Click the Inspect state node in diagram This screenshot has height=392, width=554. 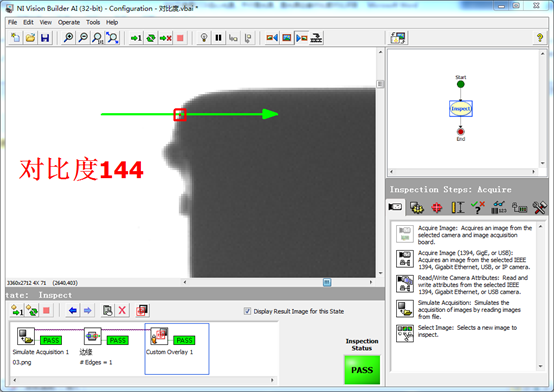(461, 109)
